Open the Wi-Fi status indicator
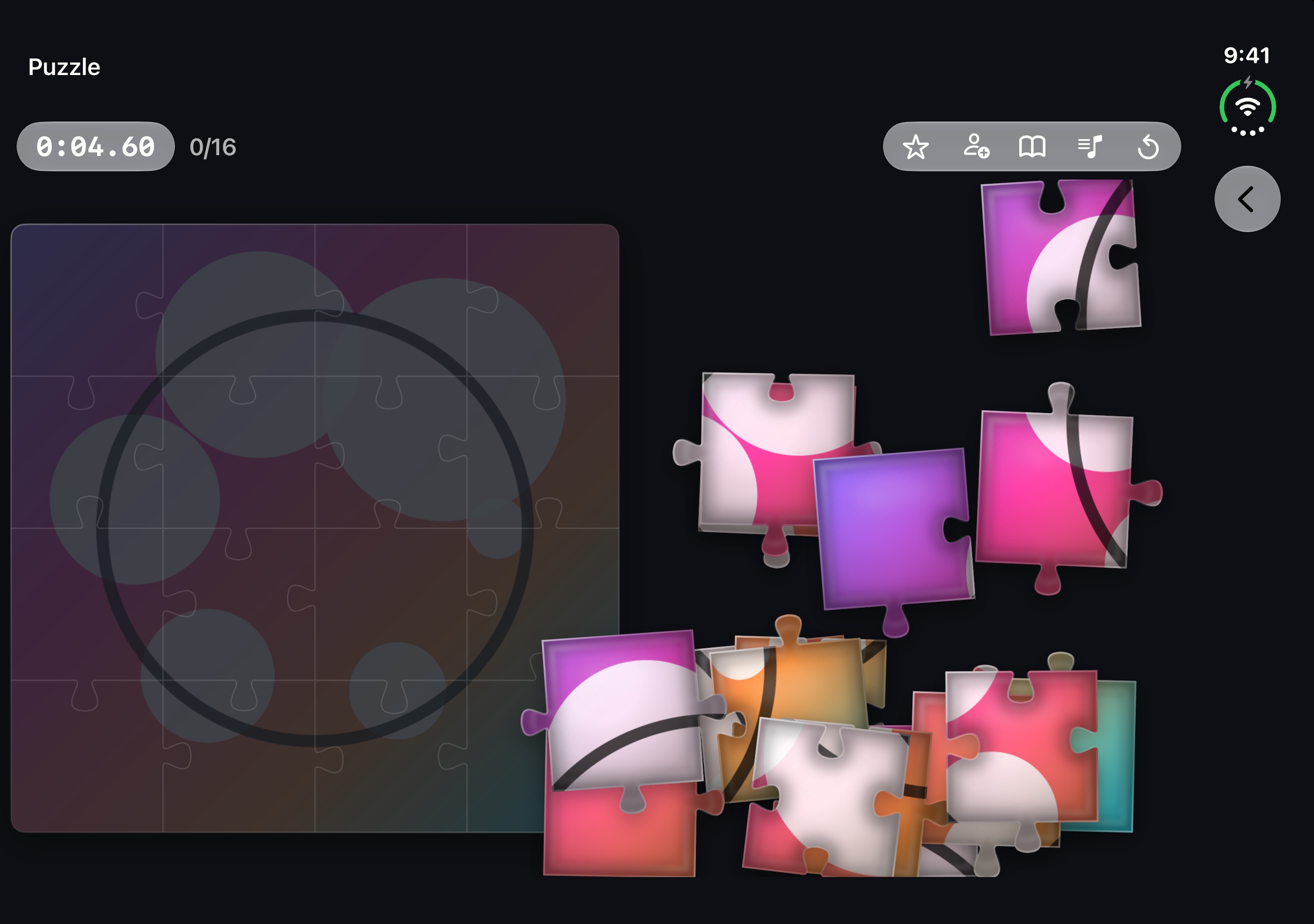Screen dimensions: 1314x924 pos(1247,107)
